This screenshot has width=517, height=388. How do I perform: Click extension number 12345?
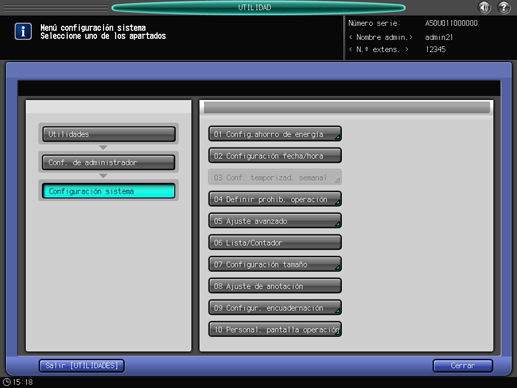point(435,49)
